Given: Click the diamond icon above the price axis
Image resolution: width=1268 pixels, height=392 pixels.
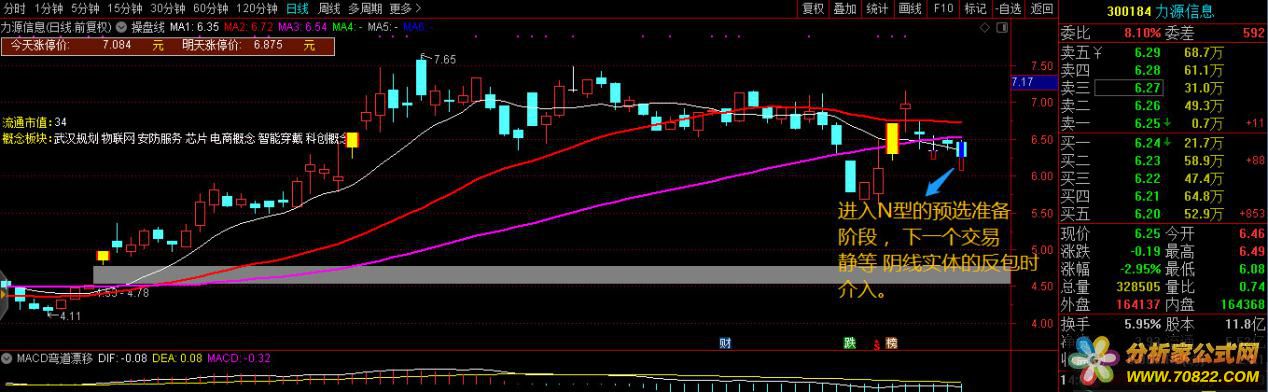Looking at the screenshot, I should [x=984, y=28].
